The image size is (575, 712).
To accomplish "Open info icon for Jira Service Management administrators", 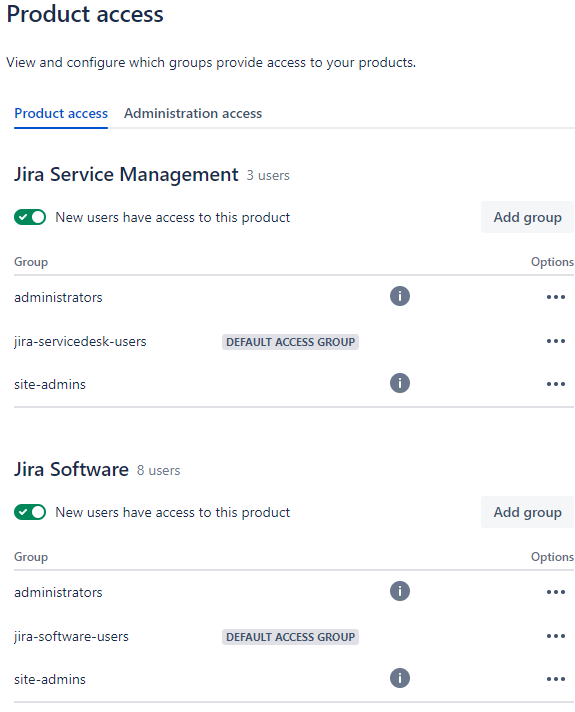I will (400, 297).
